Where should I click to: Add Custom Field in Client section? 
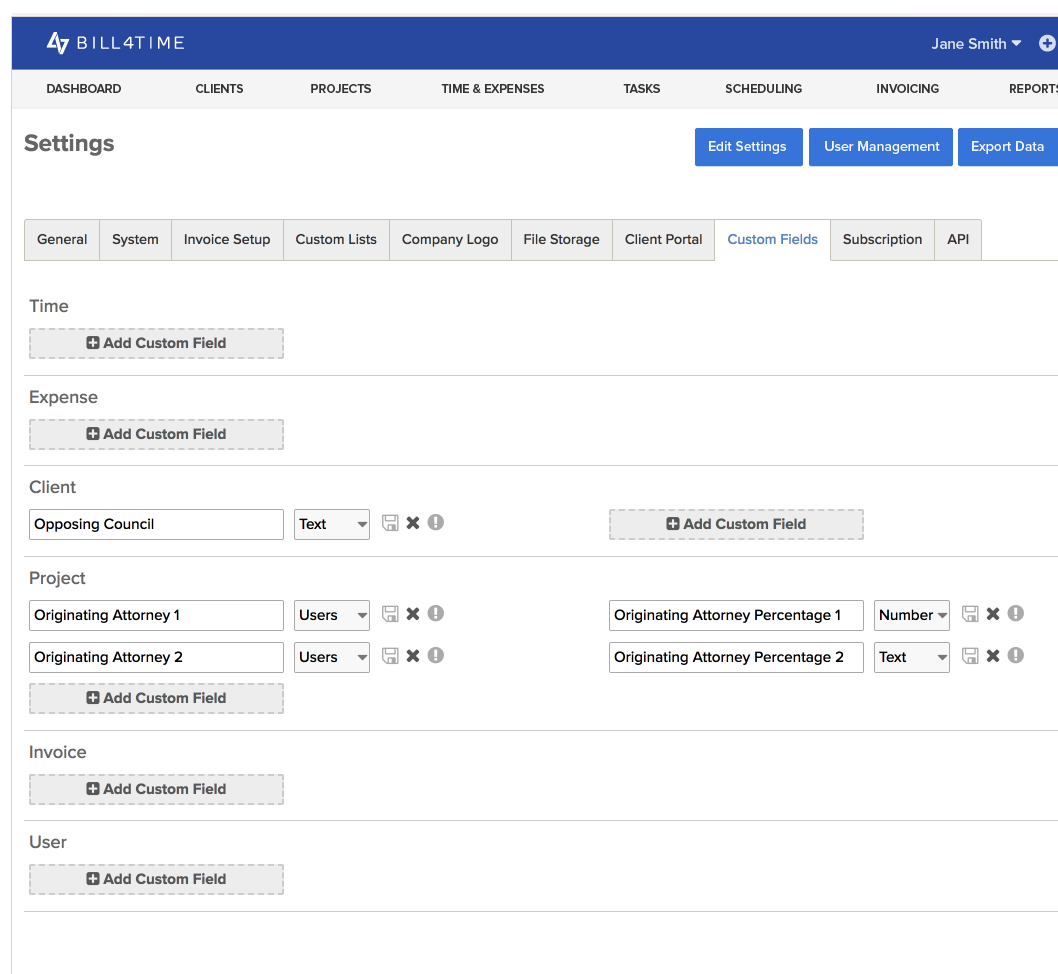[736, 524]
